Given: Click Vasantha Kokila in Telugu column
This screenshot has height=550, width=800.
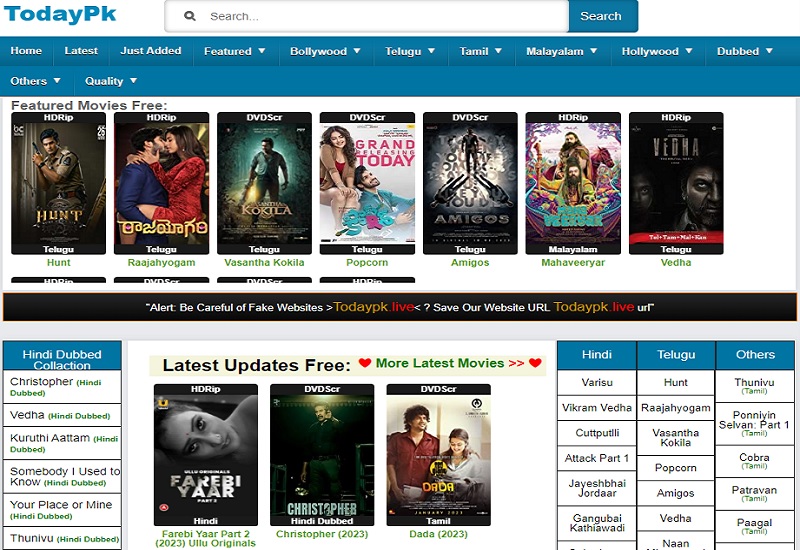Looking at the screenshot, I should pos(676,438).
